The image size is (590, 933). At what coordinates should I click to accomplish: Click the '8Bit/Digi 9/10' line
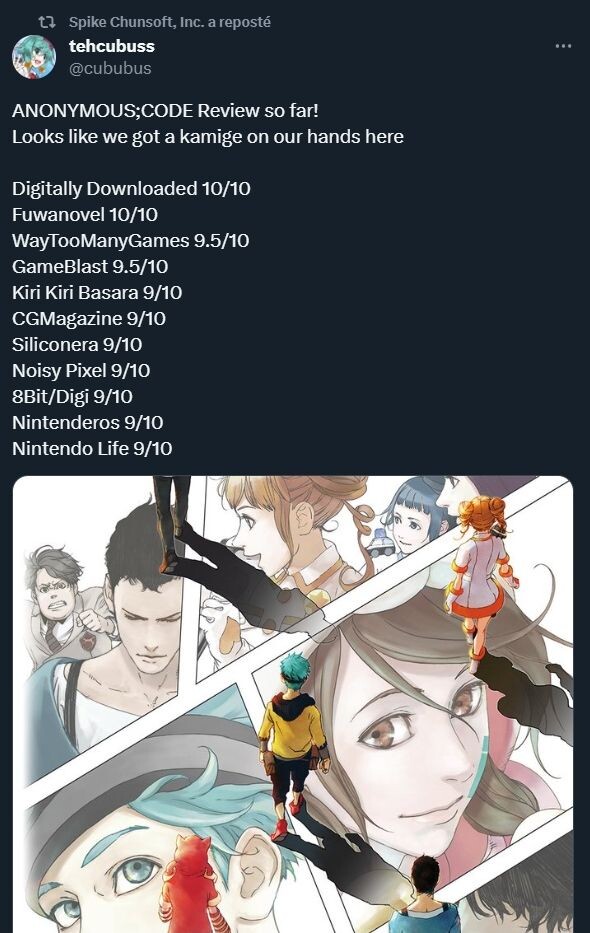[x=73, y=396]
